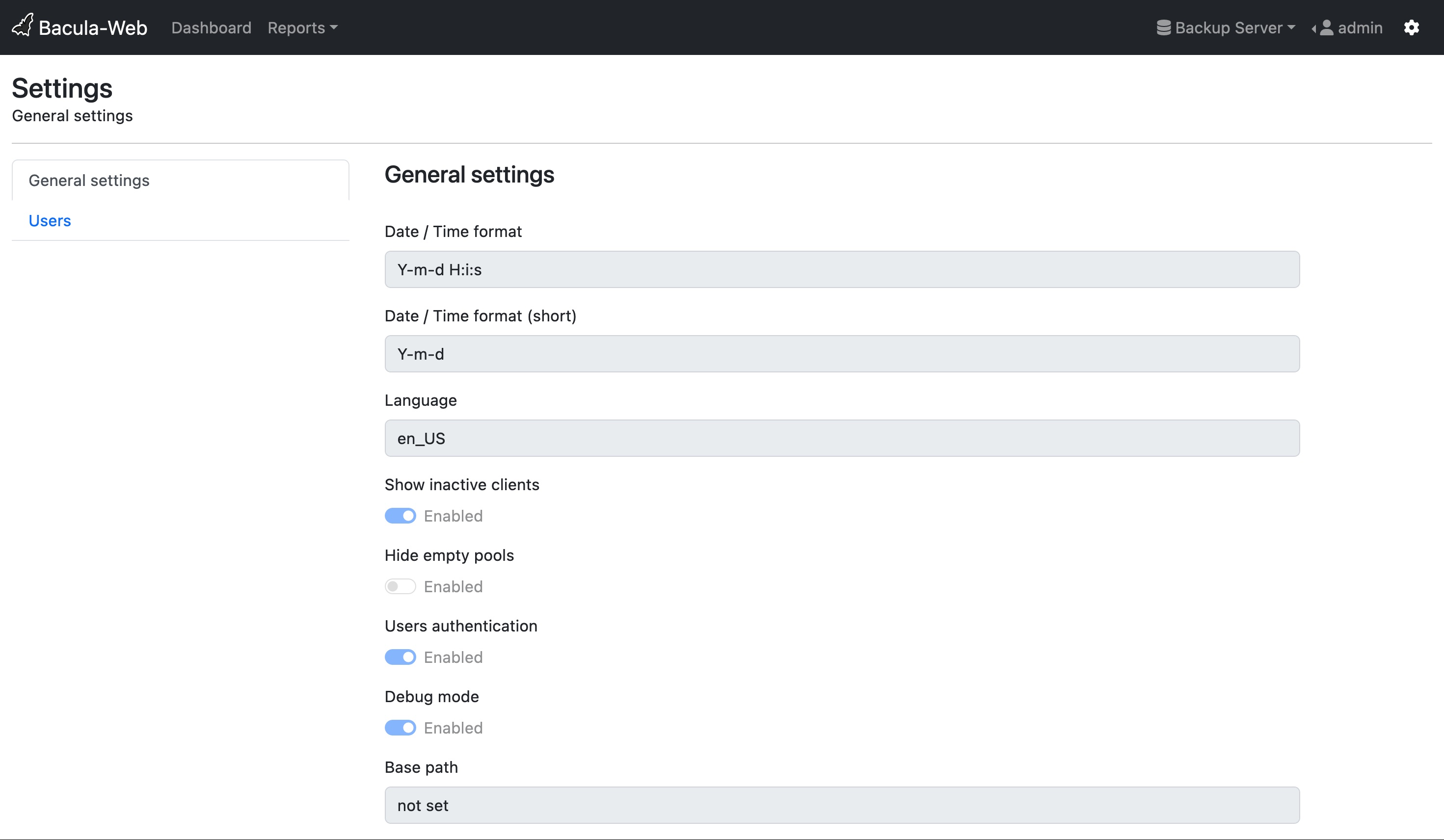Image resolution: width=1444 pixels, height=840 pixels.
Task: Click Enabled label under Show inactive clients
Action: point(453,516)
